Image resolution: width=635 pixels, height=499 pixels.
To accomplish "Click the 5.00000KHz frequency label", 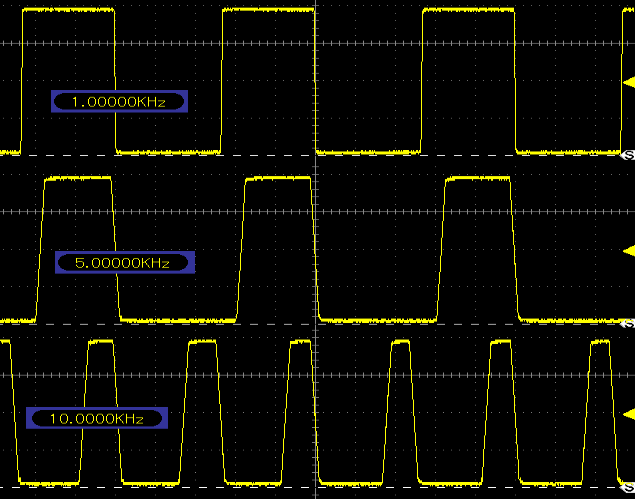I will [x=124, y=263].
